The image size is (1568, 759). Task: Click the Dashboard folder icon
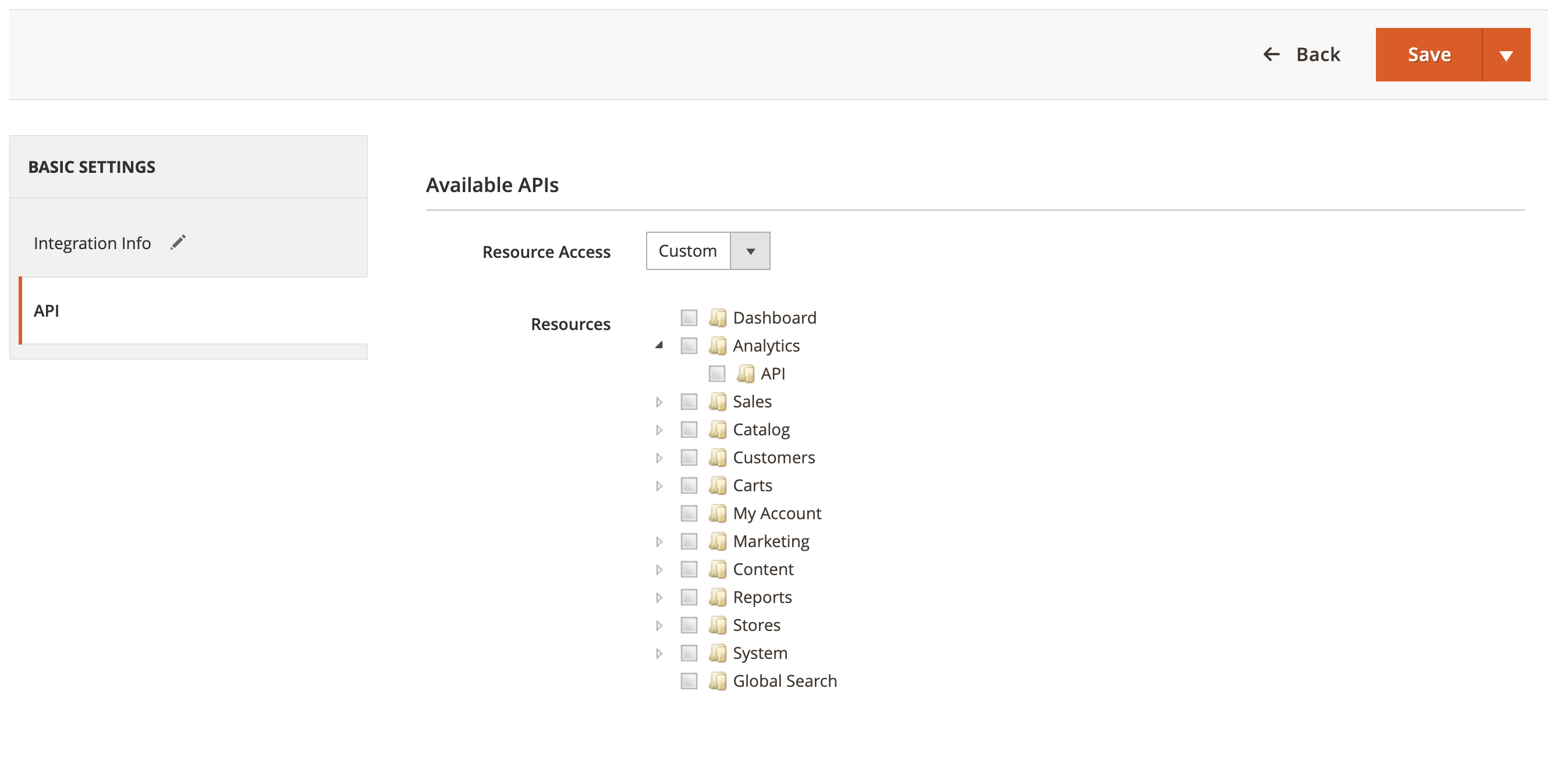[x=718, y=317]
